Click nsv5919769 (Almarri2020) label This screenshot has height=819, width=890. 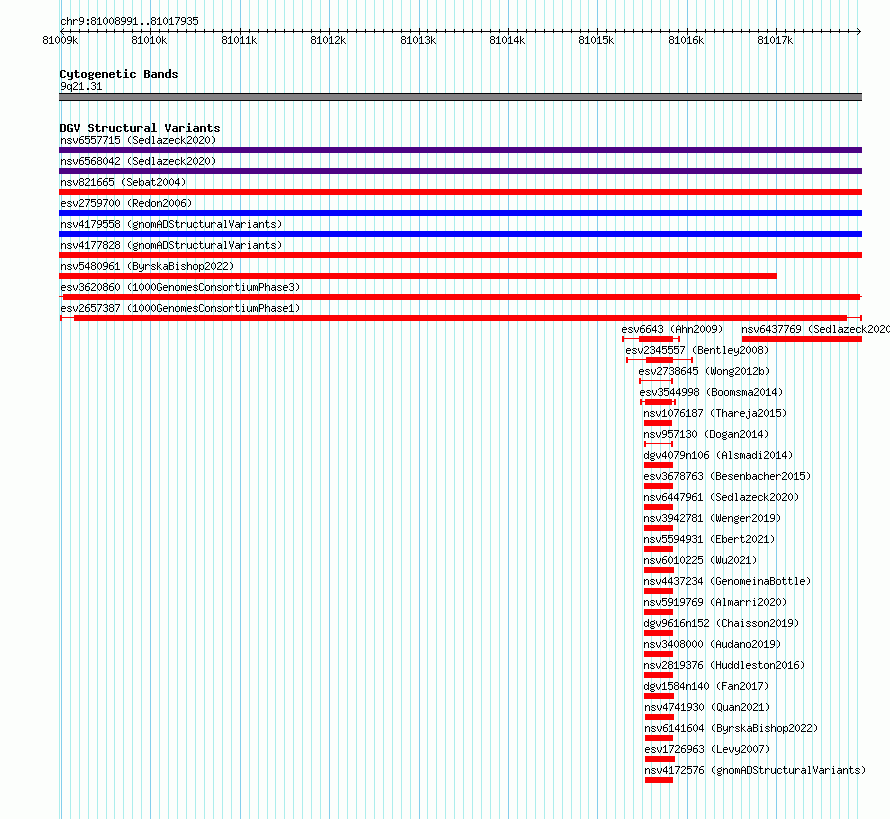(x=715, y=602)
